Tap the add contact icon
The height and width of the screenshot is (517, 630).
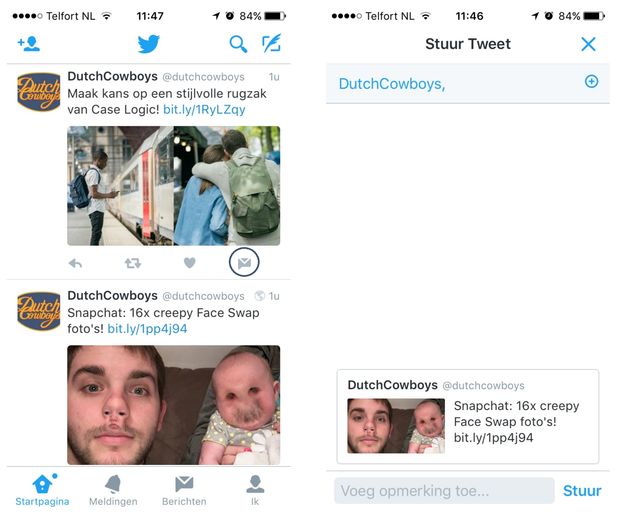pos(29,44)
